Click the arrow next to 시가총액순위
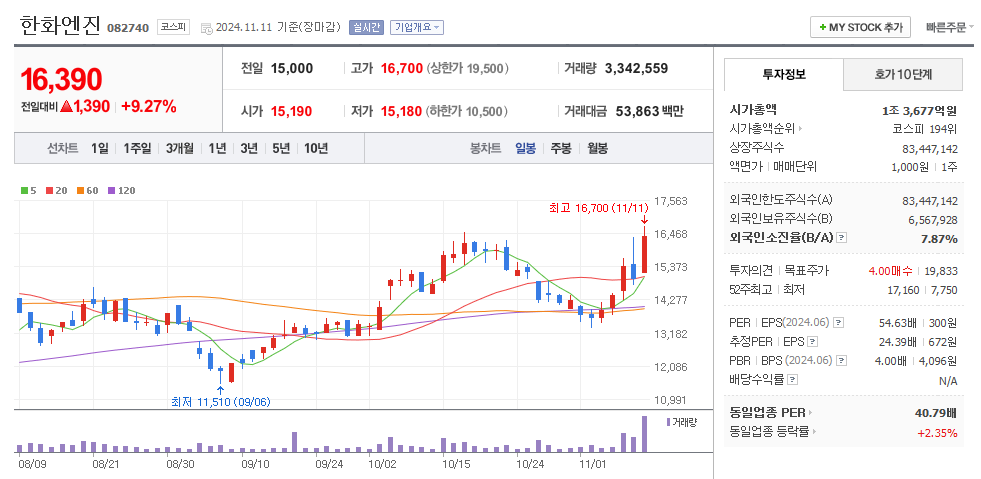Image resolution: width=981 pixels, height=479 pixels. [x=800, y=129]
